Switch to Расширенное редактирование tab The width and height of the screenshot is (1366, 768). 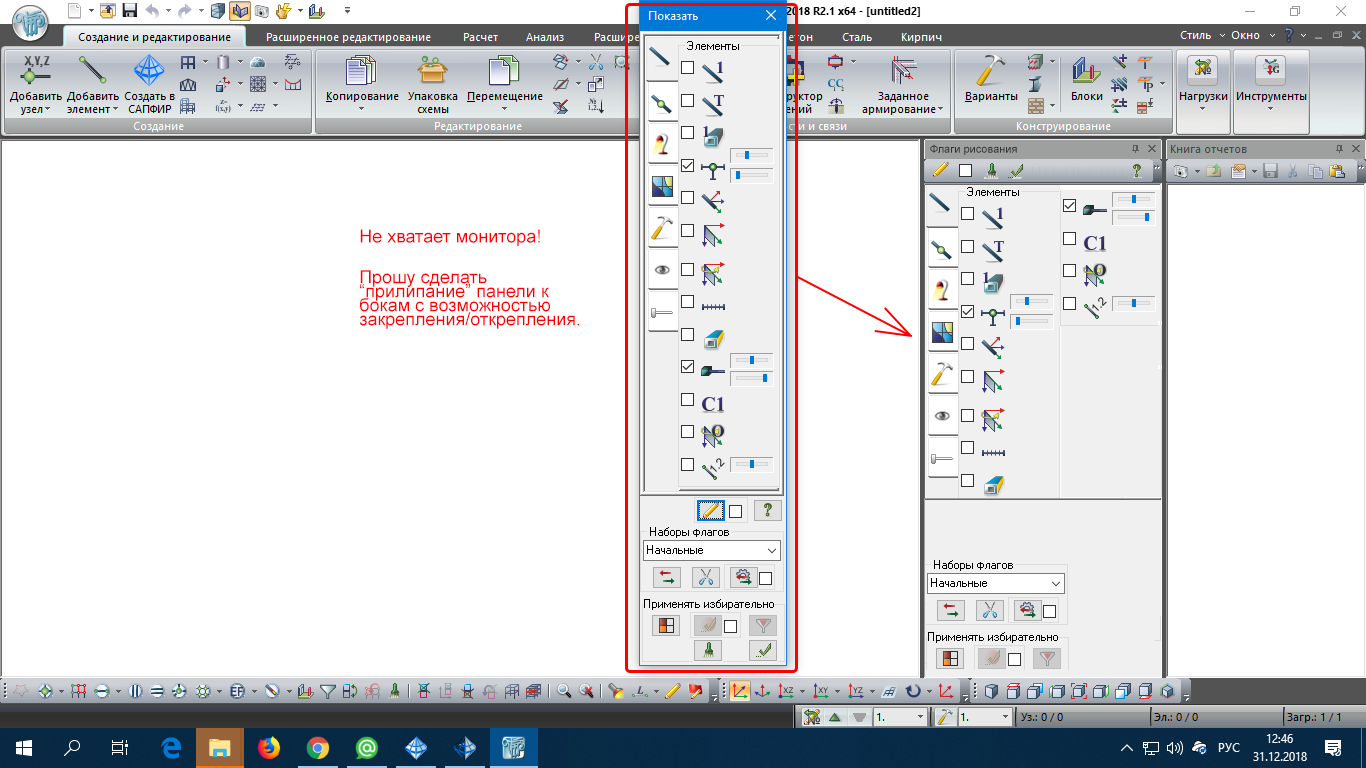point(348,37)
